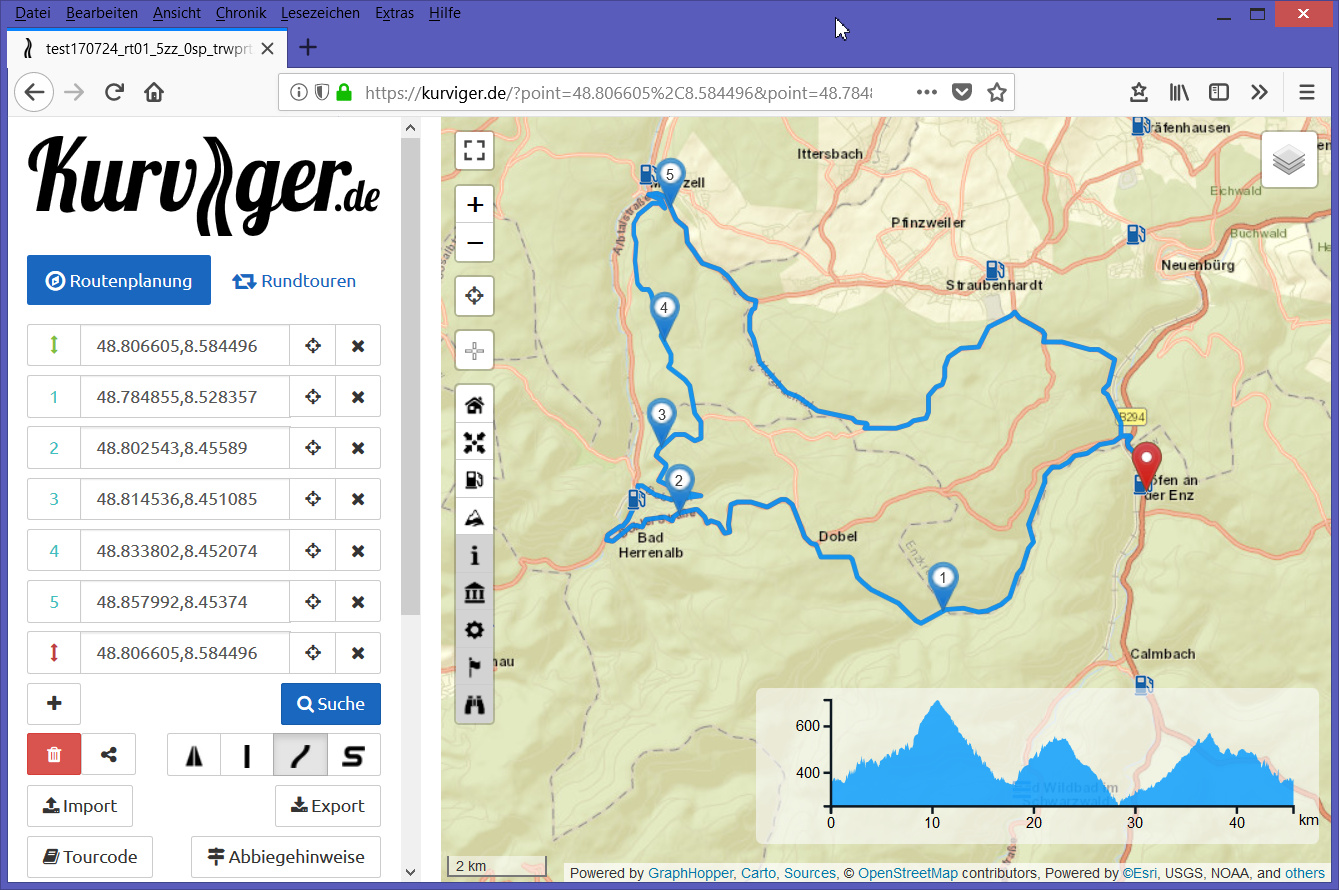1339x890 pixels.
Task: Zoom in on the map
Action: pyautogui.click(x=475, y=205)
